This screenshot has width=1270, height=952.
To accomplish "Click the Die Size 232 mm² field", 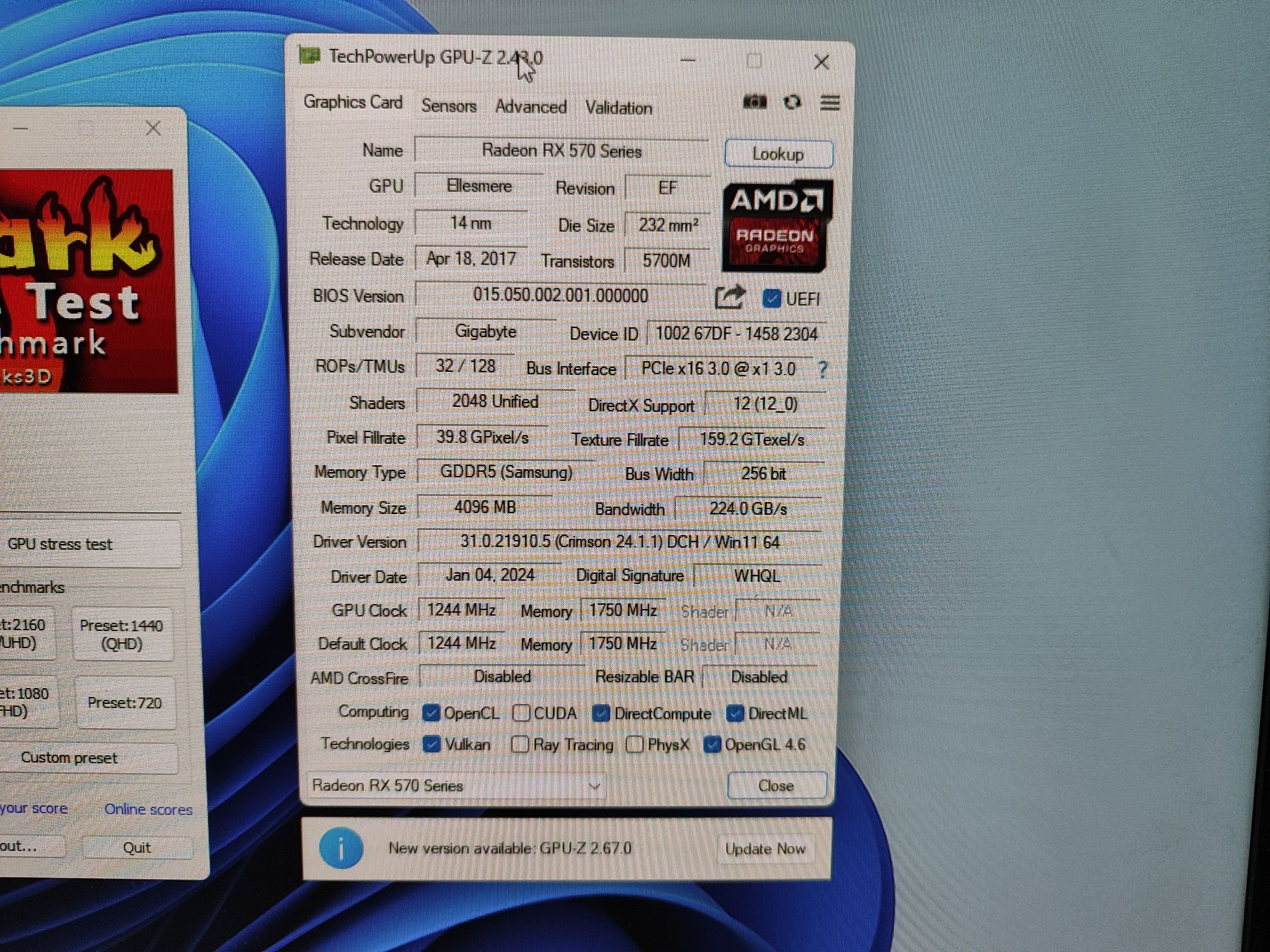I will [668, 225].
